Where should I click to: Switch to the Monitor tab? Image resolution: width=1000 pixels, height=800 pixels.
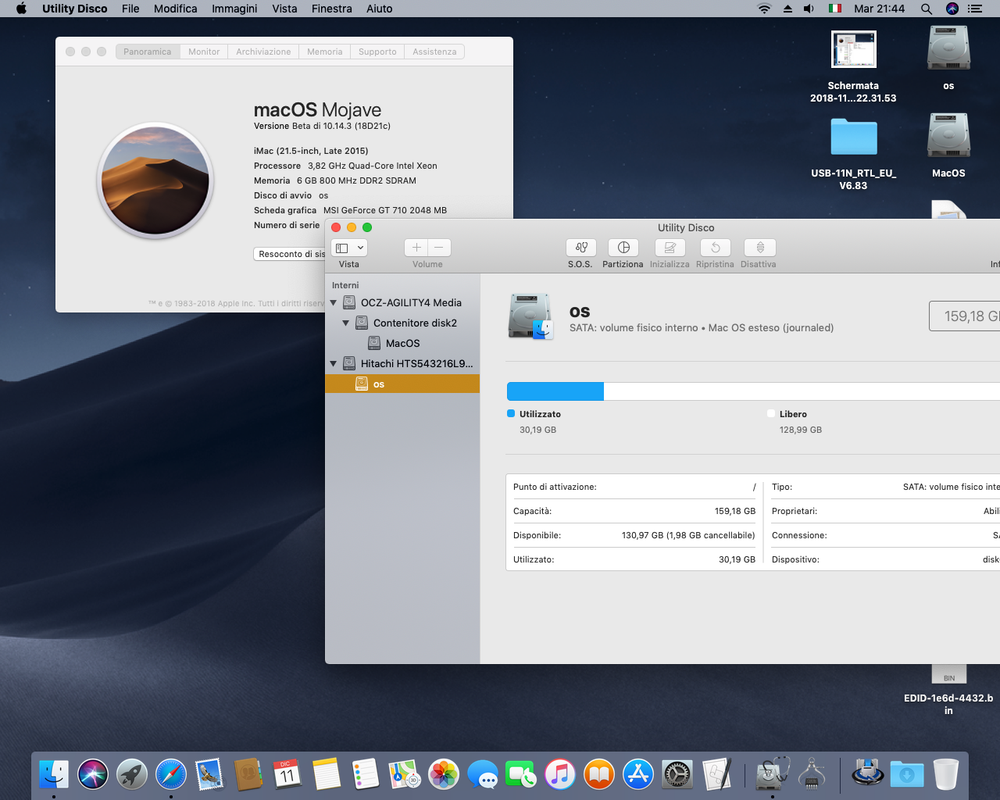tap(204, 52)
